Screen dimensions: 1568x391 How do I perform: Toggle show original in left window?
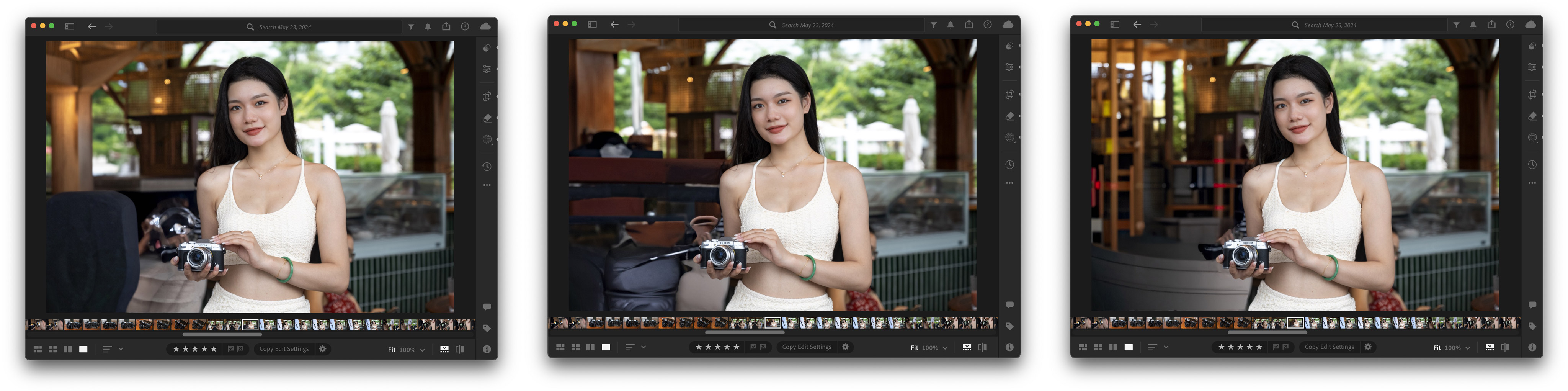[459, 350]
